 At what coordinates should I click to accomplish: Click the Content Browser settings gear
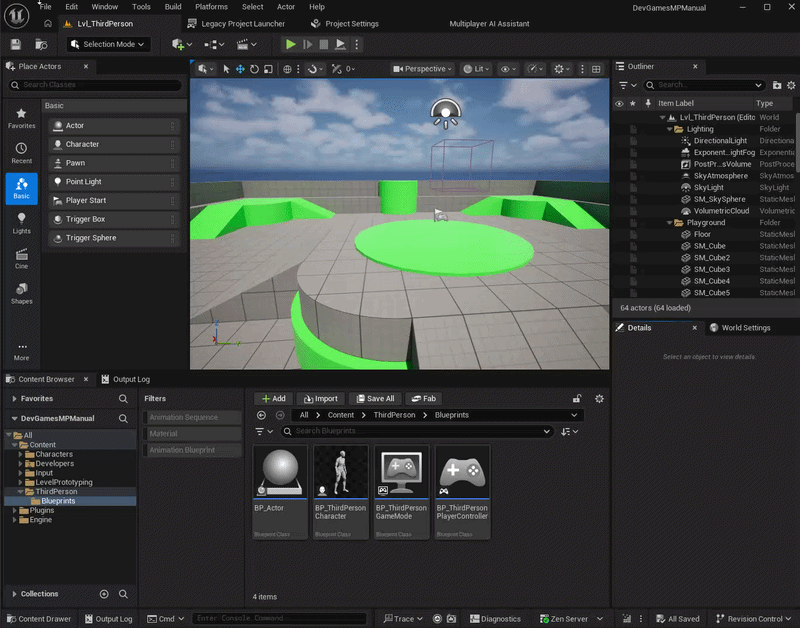(x=599, y=398)
